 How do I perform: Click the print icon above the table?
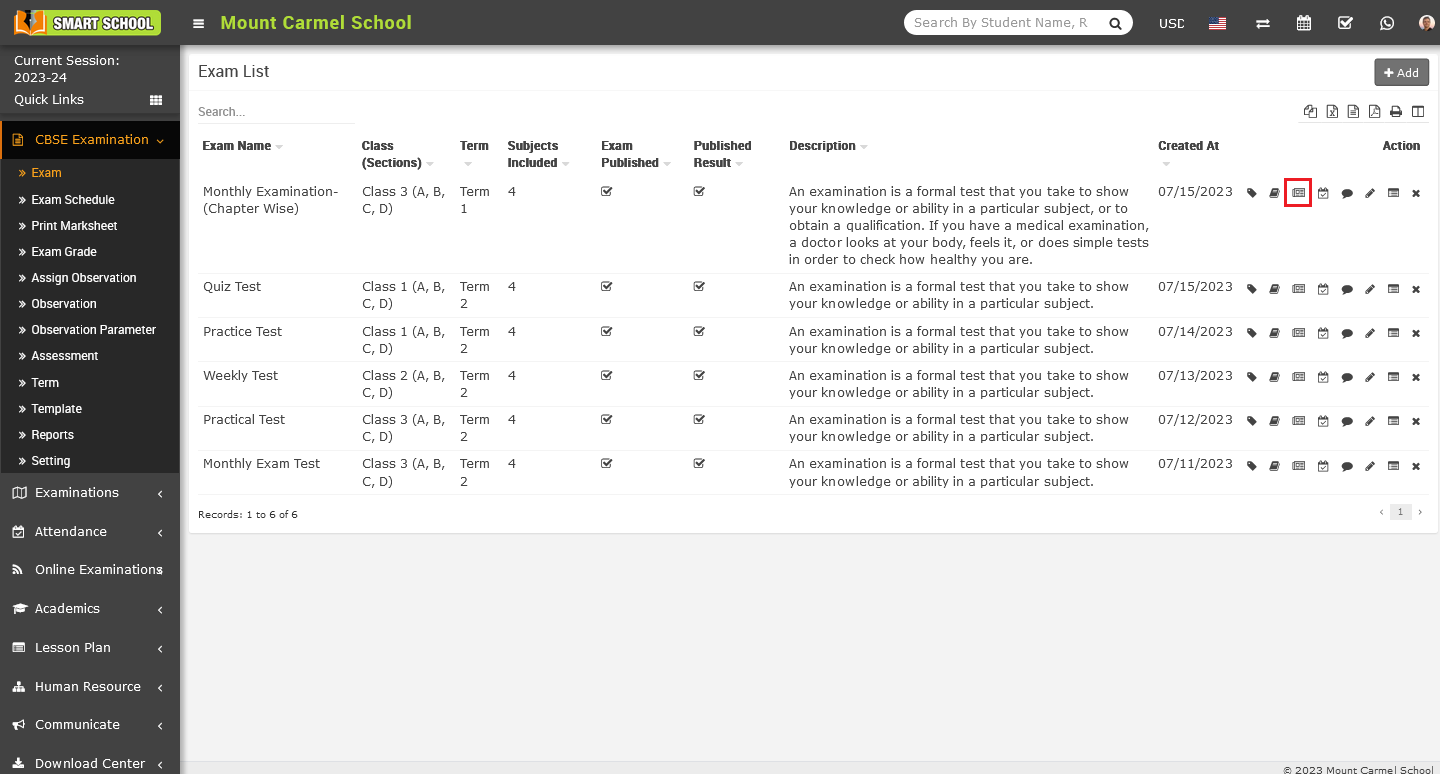point(1395,112)
